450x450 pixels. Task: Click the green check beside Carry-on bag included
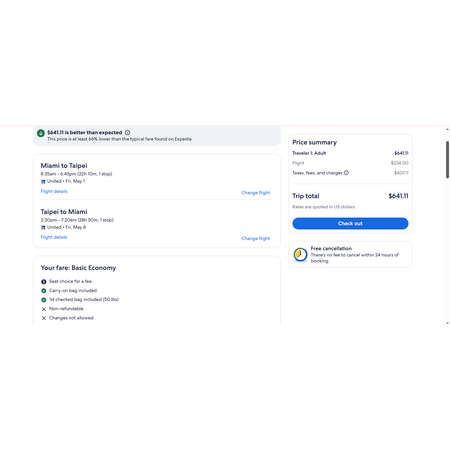coord(44,291)
